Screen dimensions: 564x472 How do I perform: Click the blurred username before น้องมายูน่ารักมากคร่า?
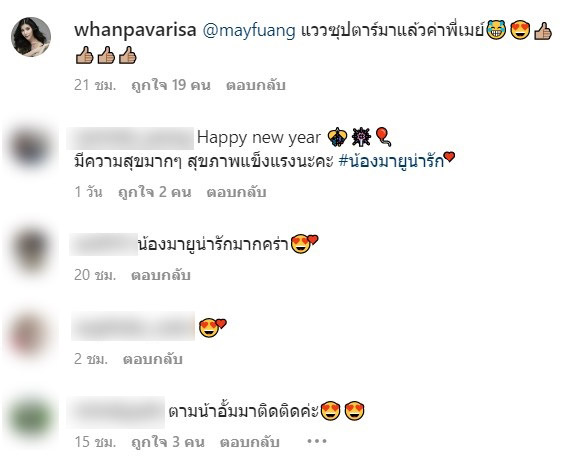click(104, 245)
